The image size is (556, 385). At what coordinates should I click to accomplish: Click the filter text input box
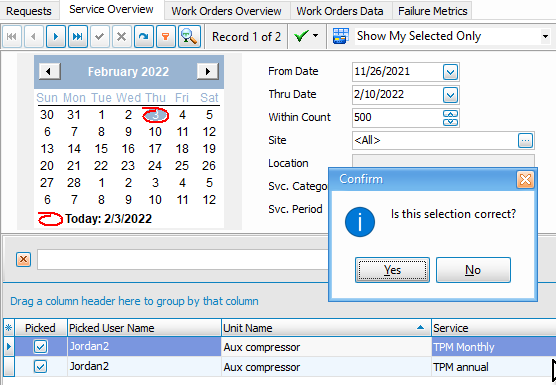(183, 260)
